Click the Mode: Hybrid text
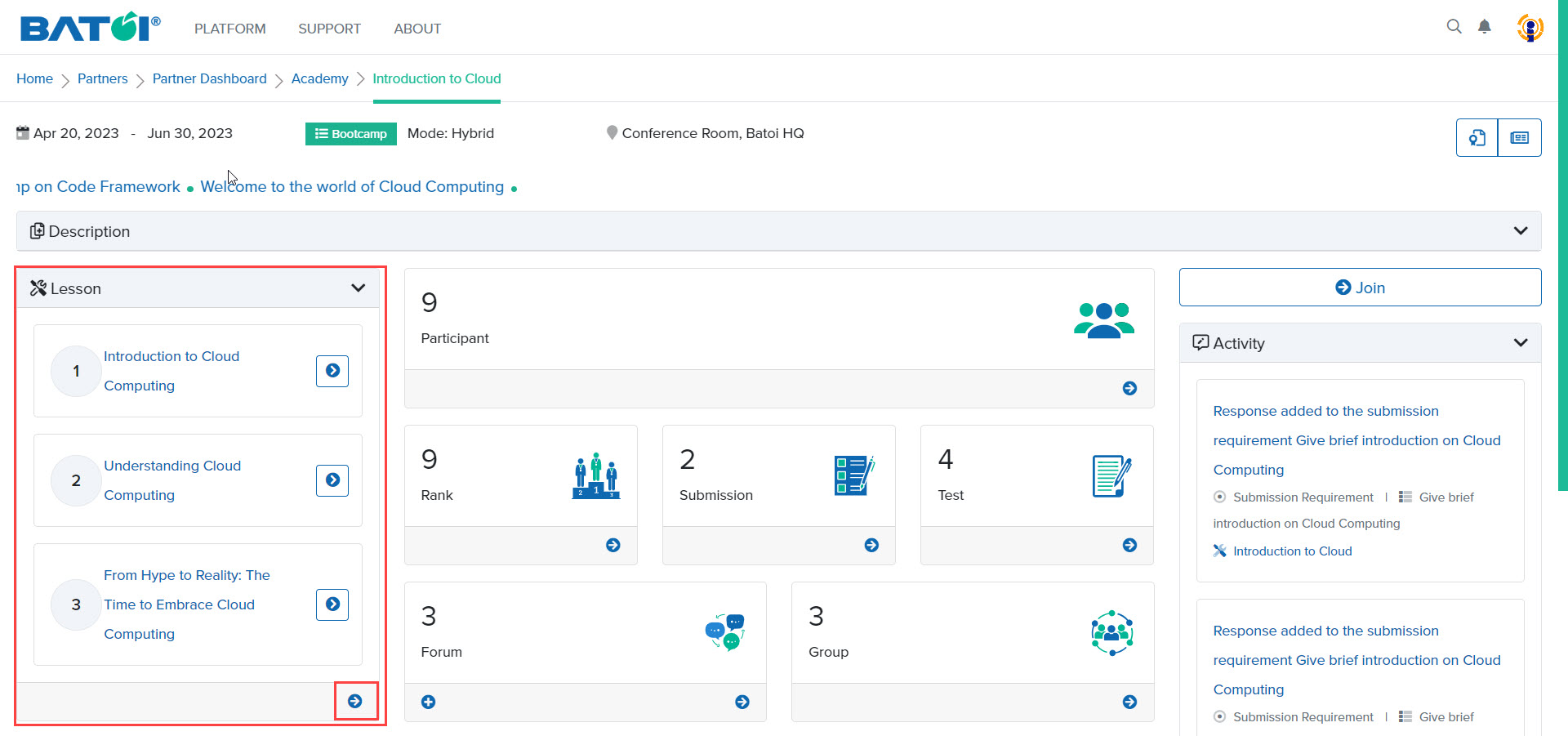Viewport: 1568px width, 736px height. pos(451,133)
